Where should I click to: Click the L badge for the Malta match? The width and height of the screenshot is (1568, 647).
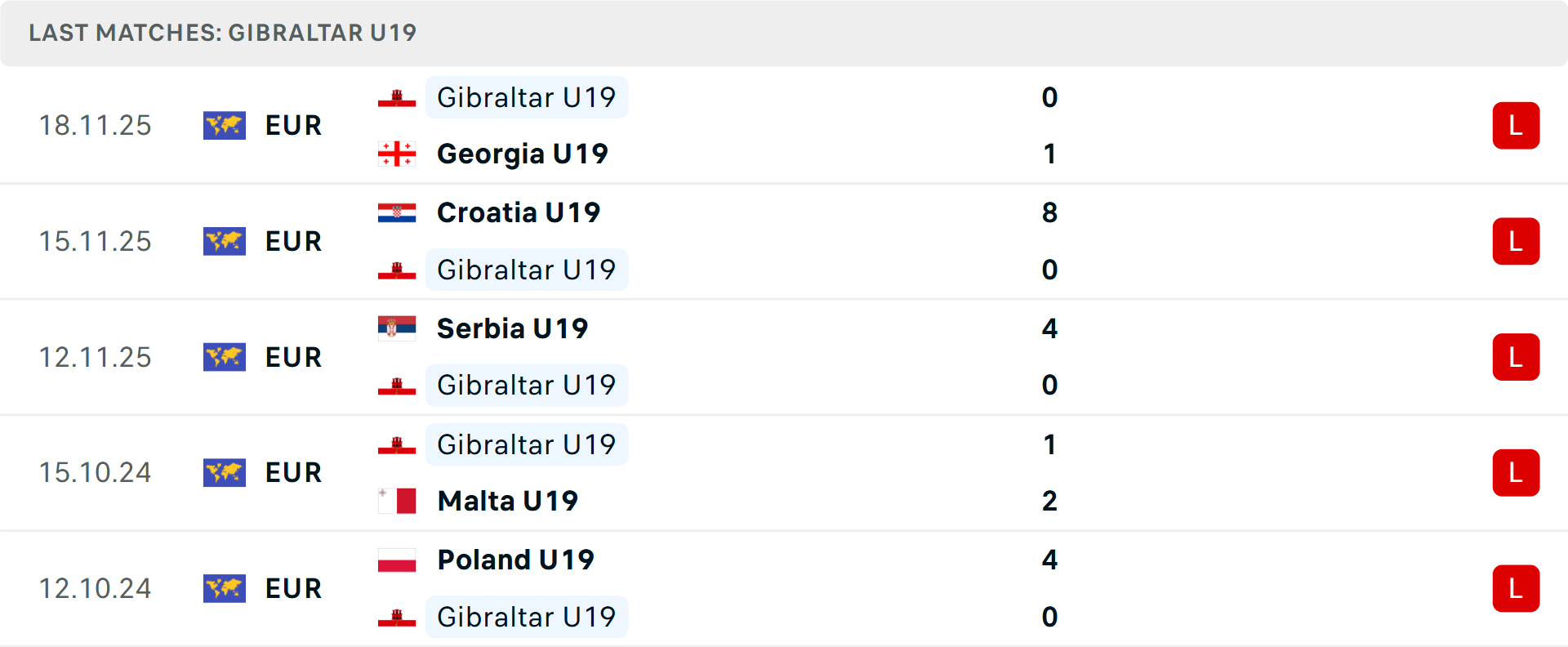tap(1517, 472)
